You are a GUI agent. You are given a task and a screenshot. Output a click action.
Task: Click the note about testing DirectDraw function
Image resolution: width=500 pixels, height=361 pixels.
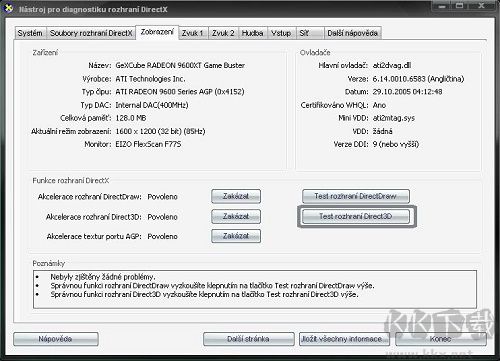click(x=212, y=286)
